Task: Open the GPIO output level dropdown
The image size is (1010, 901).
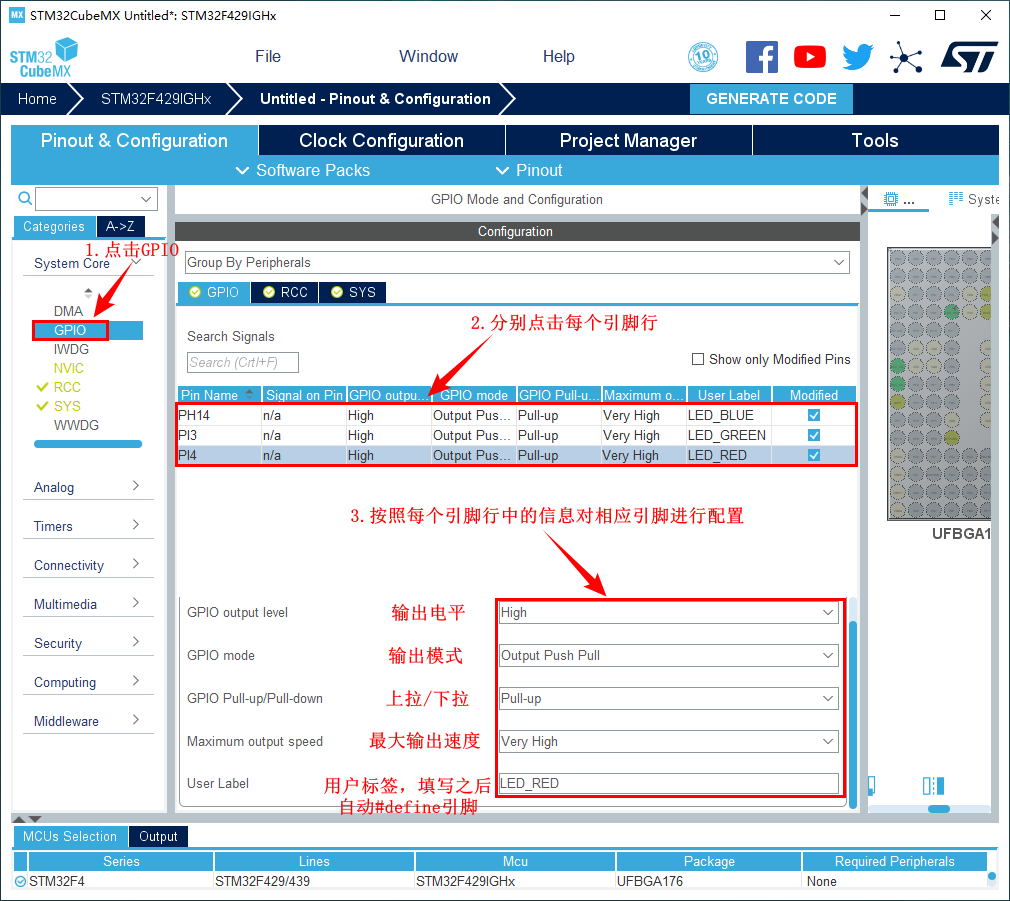Action: [668, 613]
